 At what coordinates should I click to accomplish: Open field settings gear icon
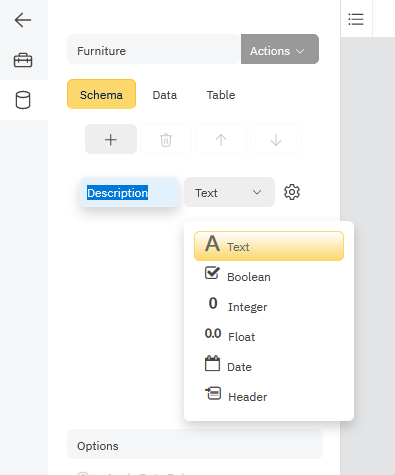point(292,192)
